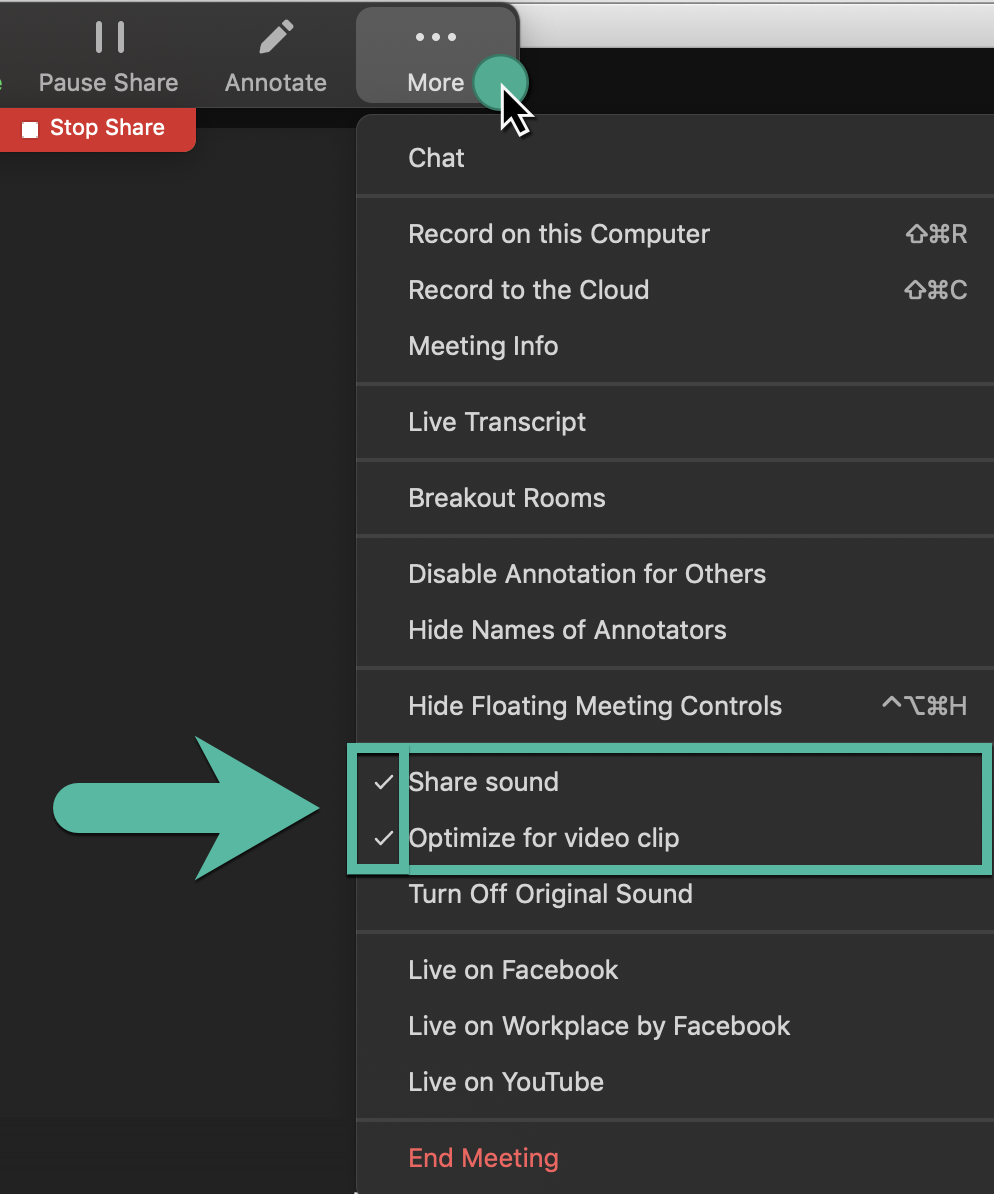Click the Pause Share icon
Screen dimensions: 994x1194
point(108,38)
